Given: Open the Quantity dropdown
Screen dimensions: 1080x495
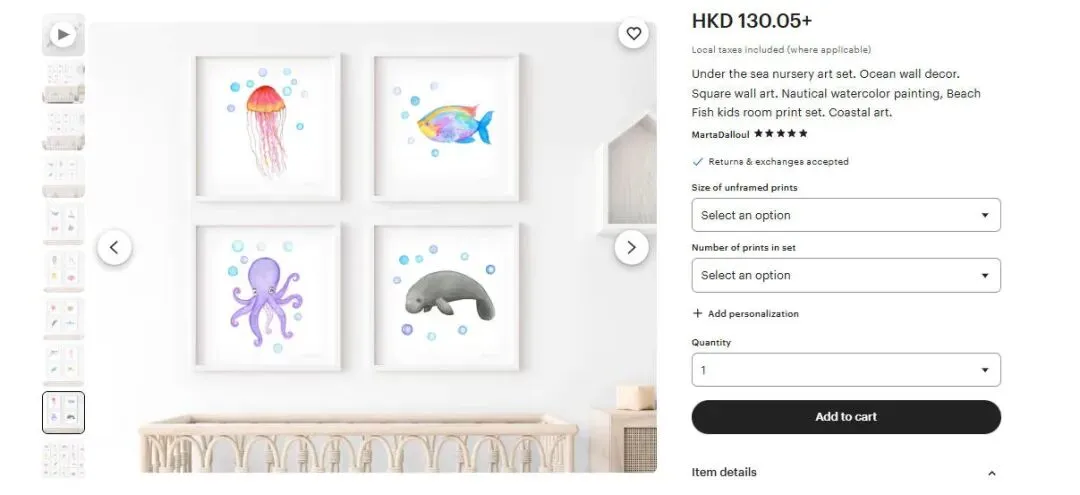Looking at the screenshot, I should [846, 370].
